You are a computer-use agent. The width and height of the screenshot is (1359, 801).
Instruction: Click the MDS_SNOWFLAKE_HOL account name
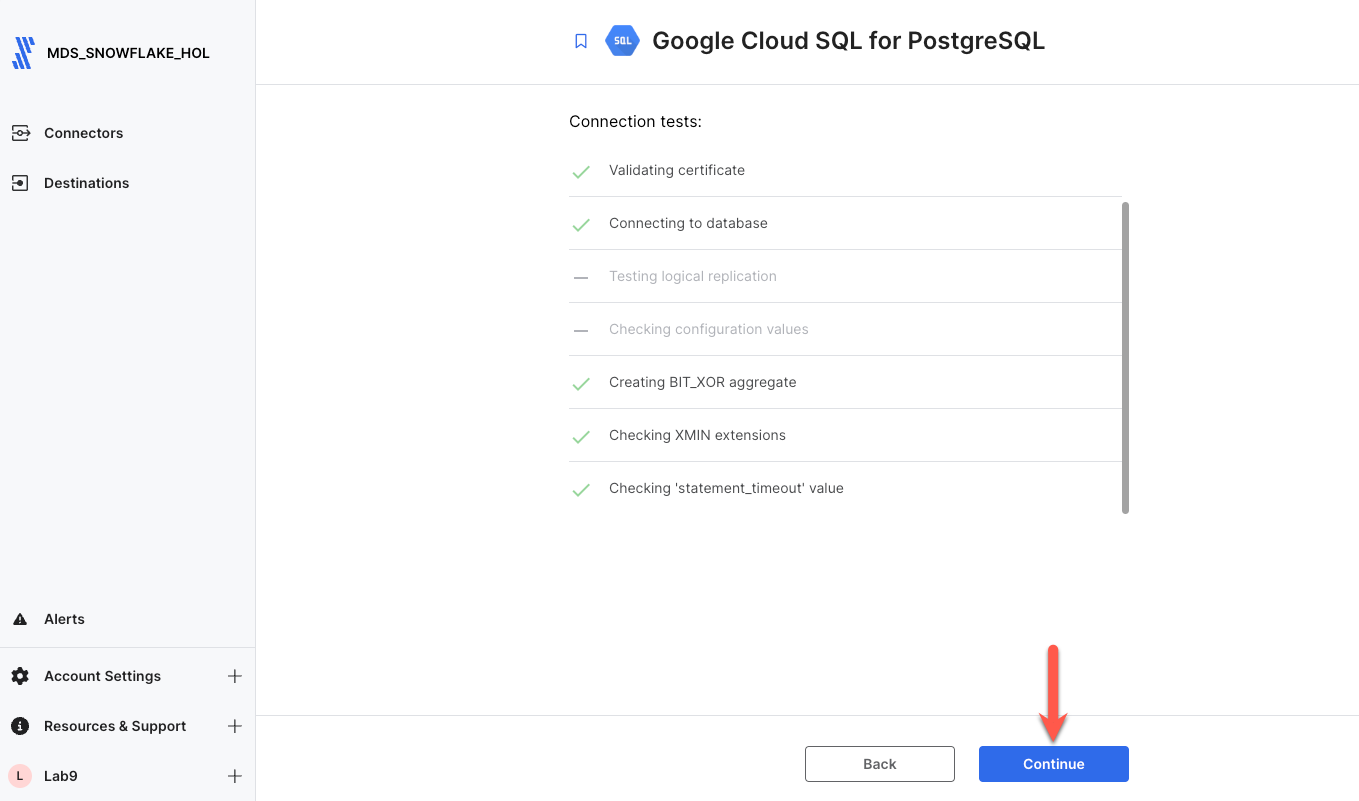(128, 53)
